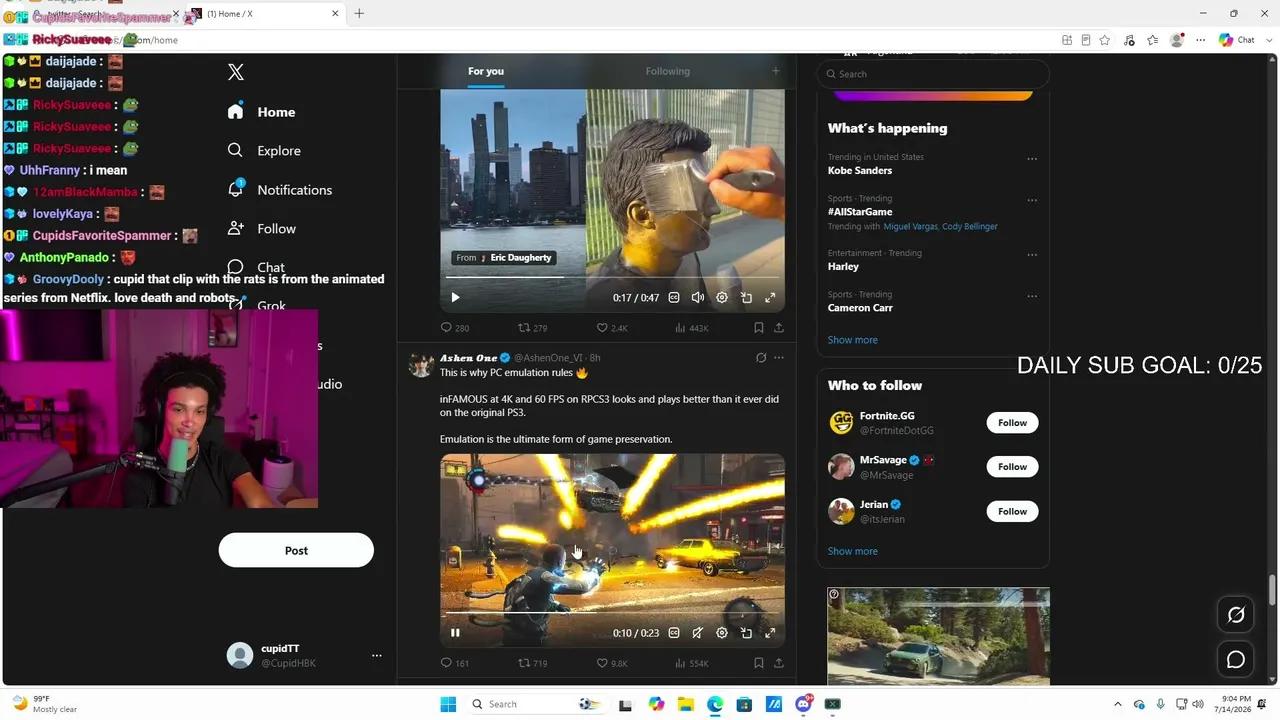Image resolution: width=1280 pixels, height=720 pixels.
Task: Open more options on Ashen One post
Action: point(779,358)
